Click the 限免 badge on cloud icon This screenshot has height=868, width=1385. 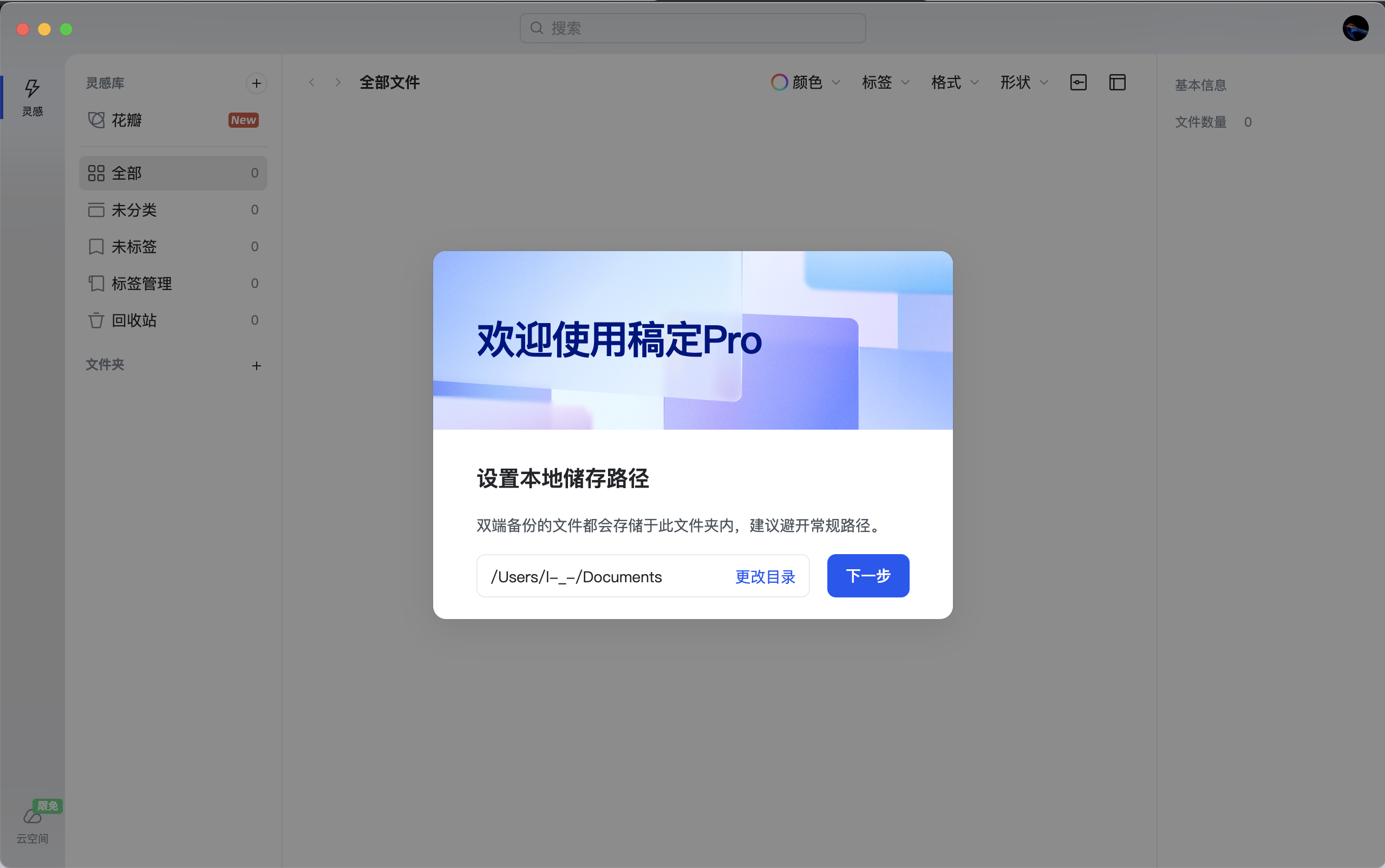(47, 806)
